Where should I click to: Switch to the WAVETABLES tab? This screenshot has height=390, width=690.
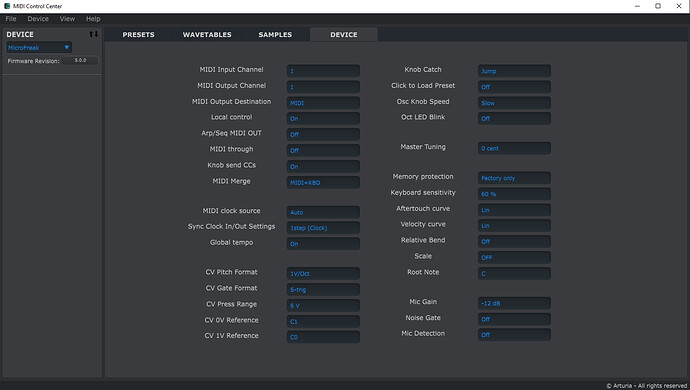[207, 34]
